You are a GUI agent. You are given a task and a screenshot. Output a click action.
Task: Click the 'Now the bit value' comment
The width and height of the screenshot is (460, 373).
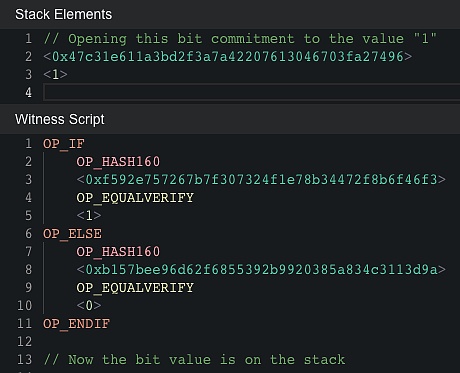tap(194, 360)
